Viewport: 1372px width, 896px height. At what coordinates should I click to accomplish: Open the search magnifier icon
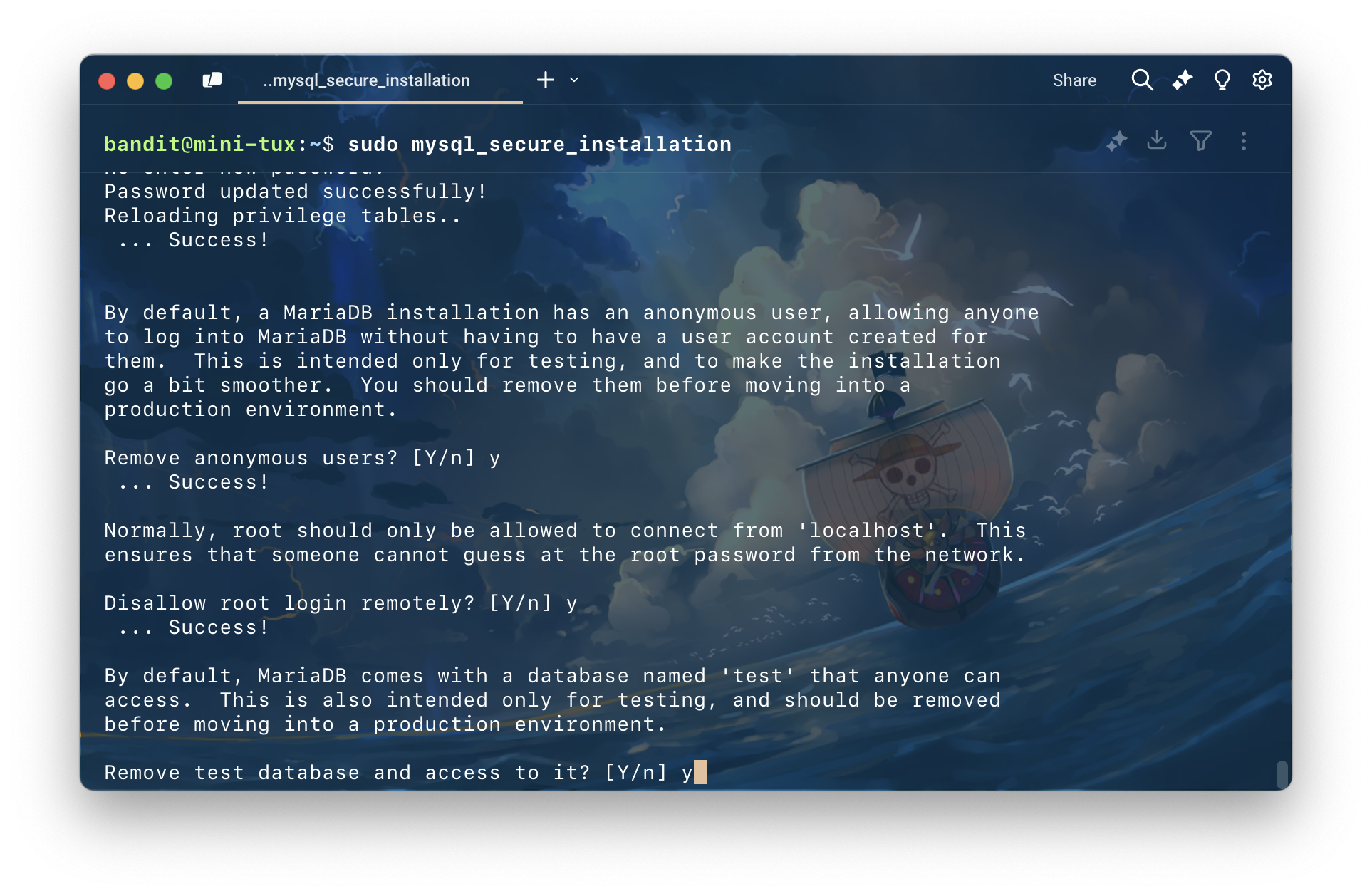click(x=1142, y=80)
